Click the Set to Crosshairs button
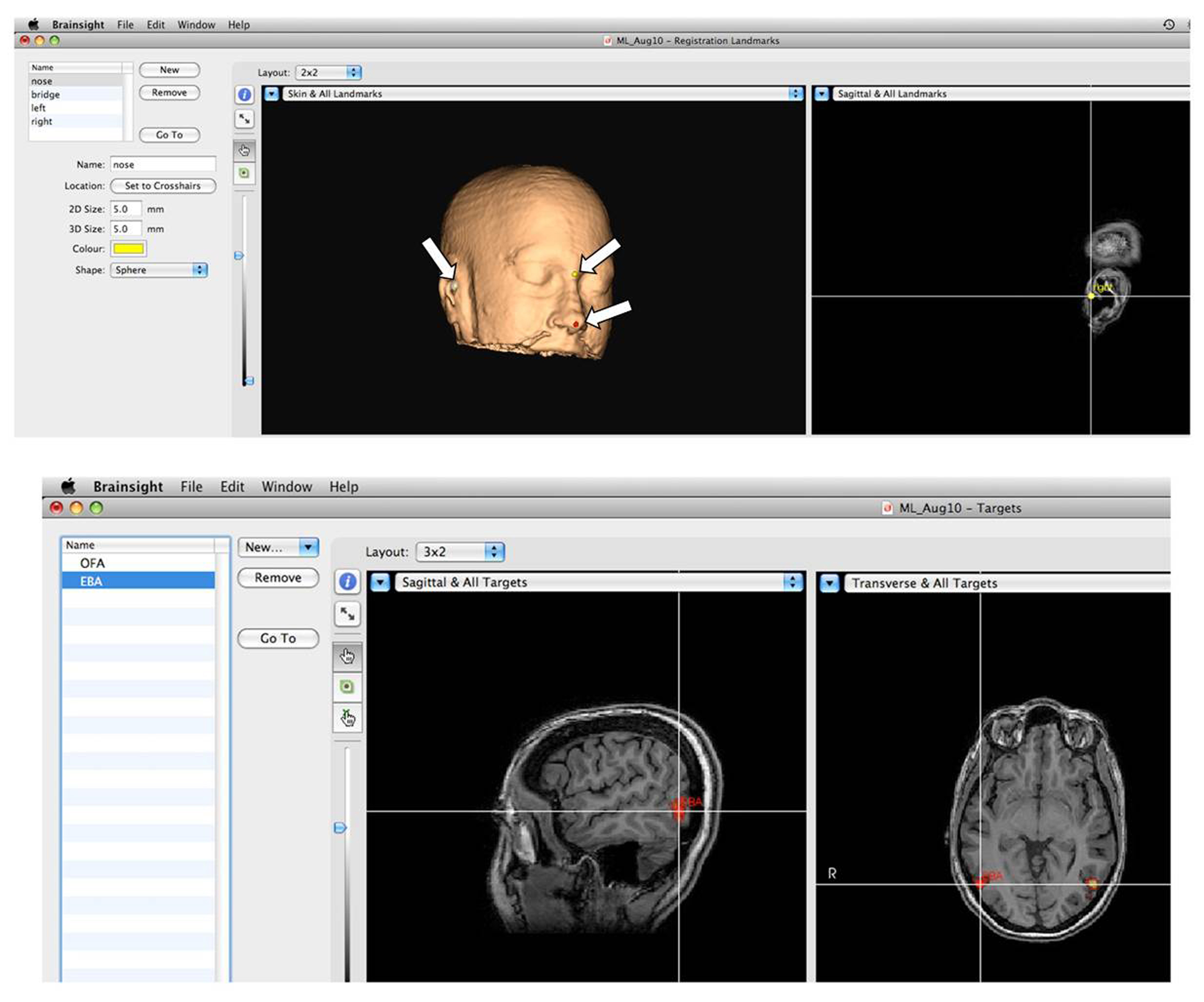The image size is (1204, 1002). (x=163, y=186)
